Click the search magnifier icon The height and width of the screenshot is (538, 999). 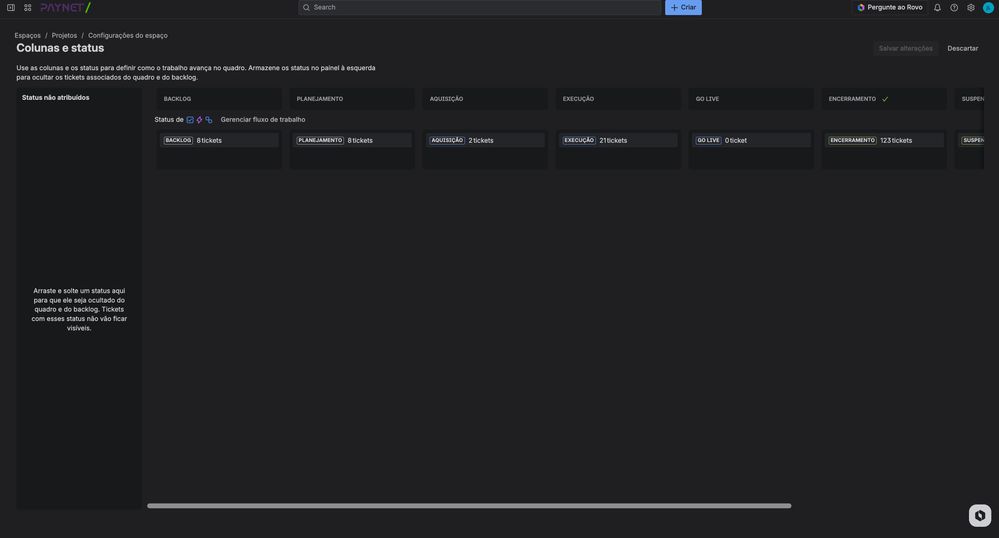306,8
